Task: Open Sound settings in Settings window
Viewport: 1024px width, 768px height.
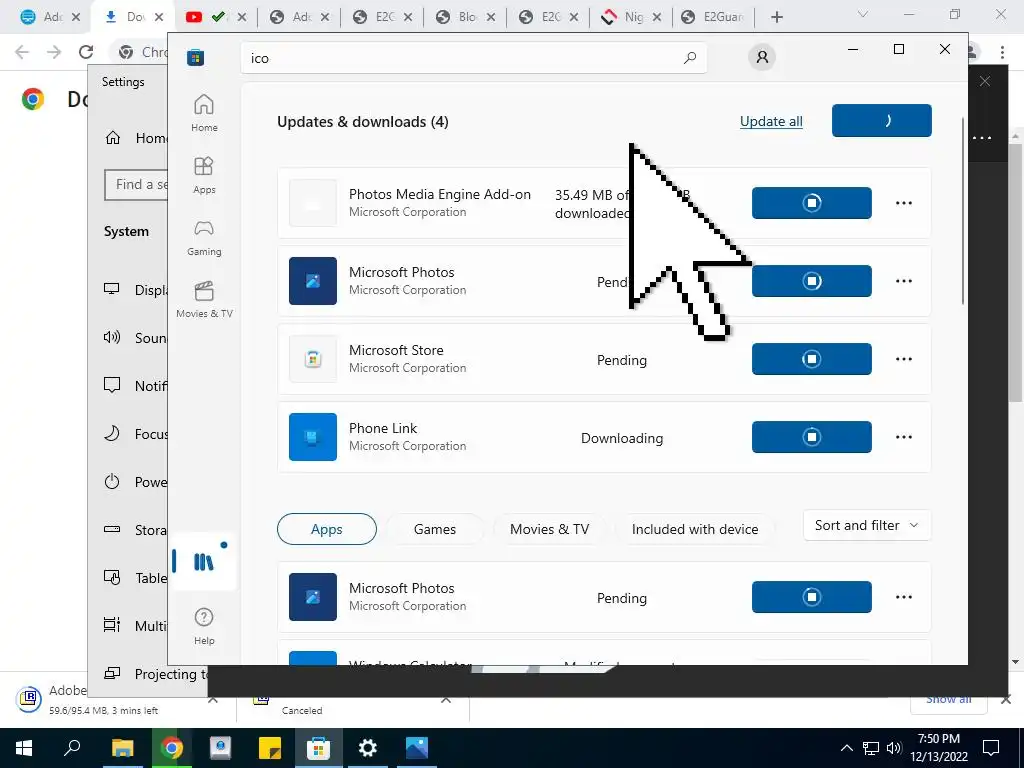Action: 135,338
